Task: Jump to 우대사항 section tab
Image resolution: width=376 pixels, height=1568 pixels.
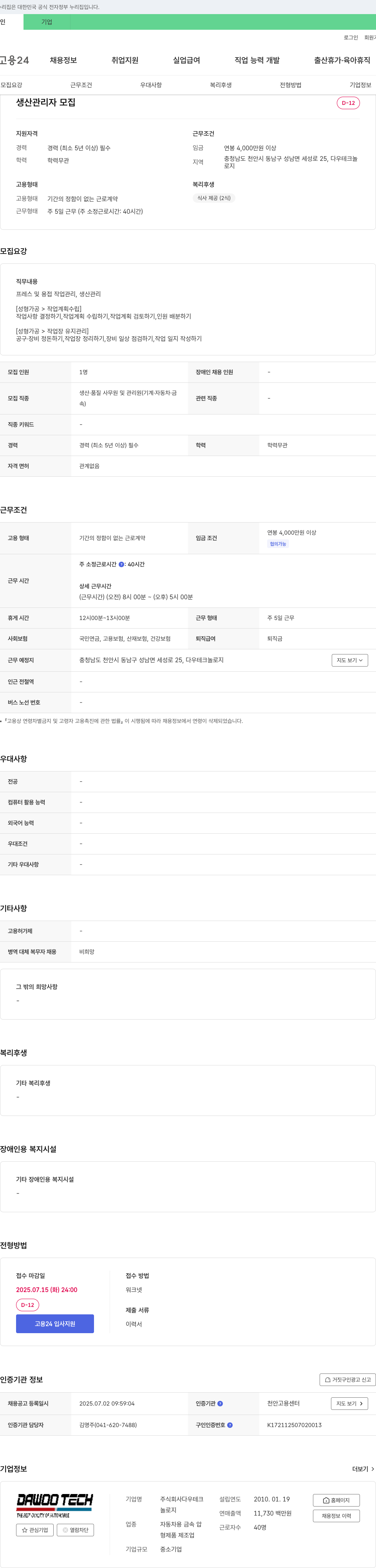Action: [151, 85]
